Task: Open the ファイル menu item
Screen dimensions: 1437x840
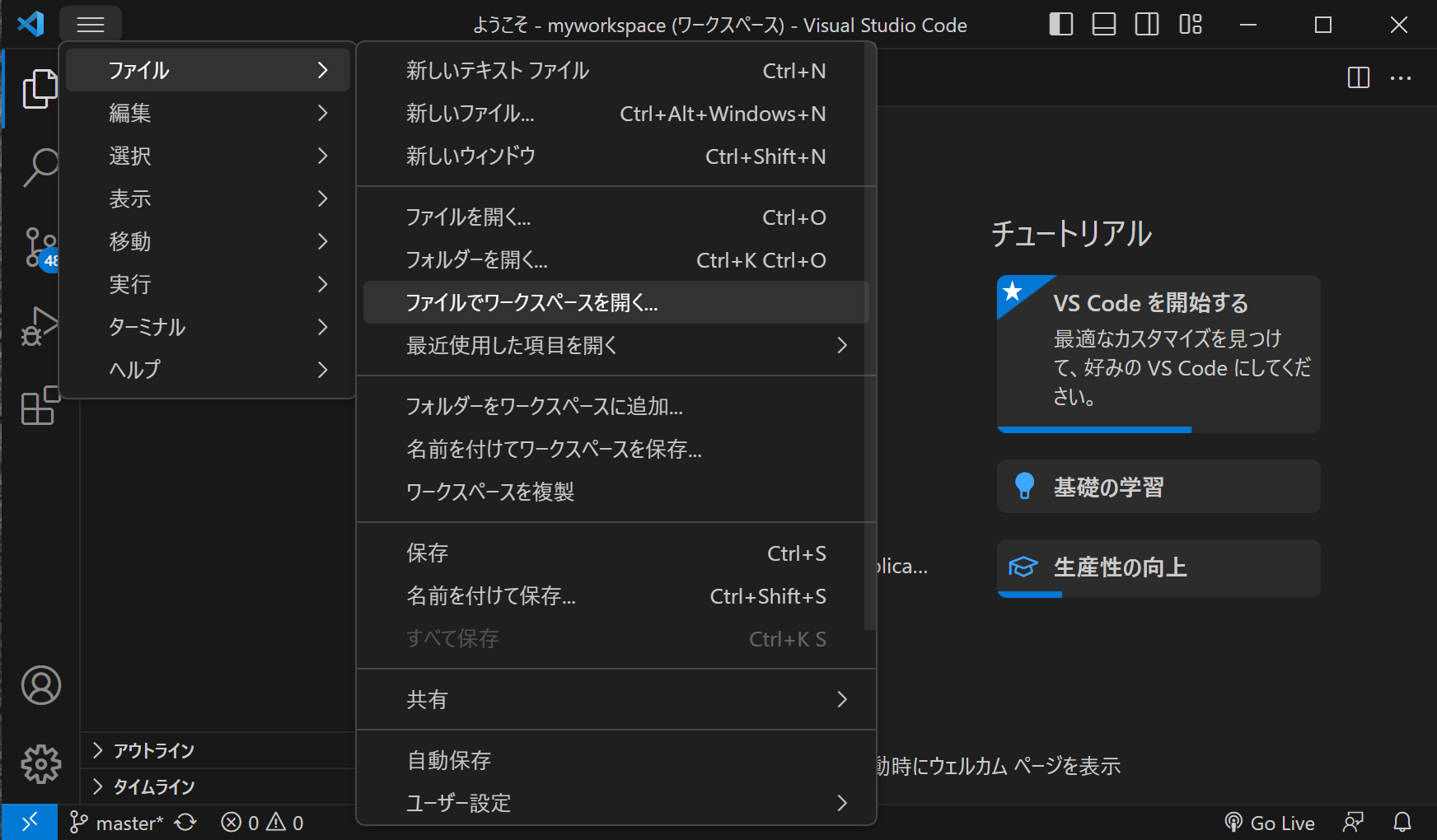Action: pyautogui.click(x=208, y=70)
